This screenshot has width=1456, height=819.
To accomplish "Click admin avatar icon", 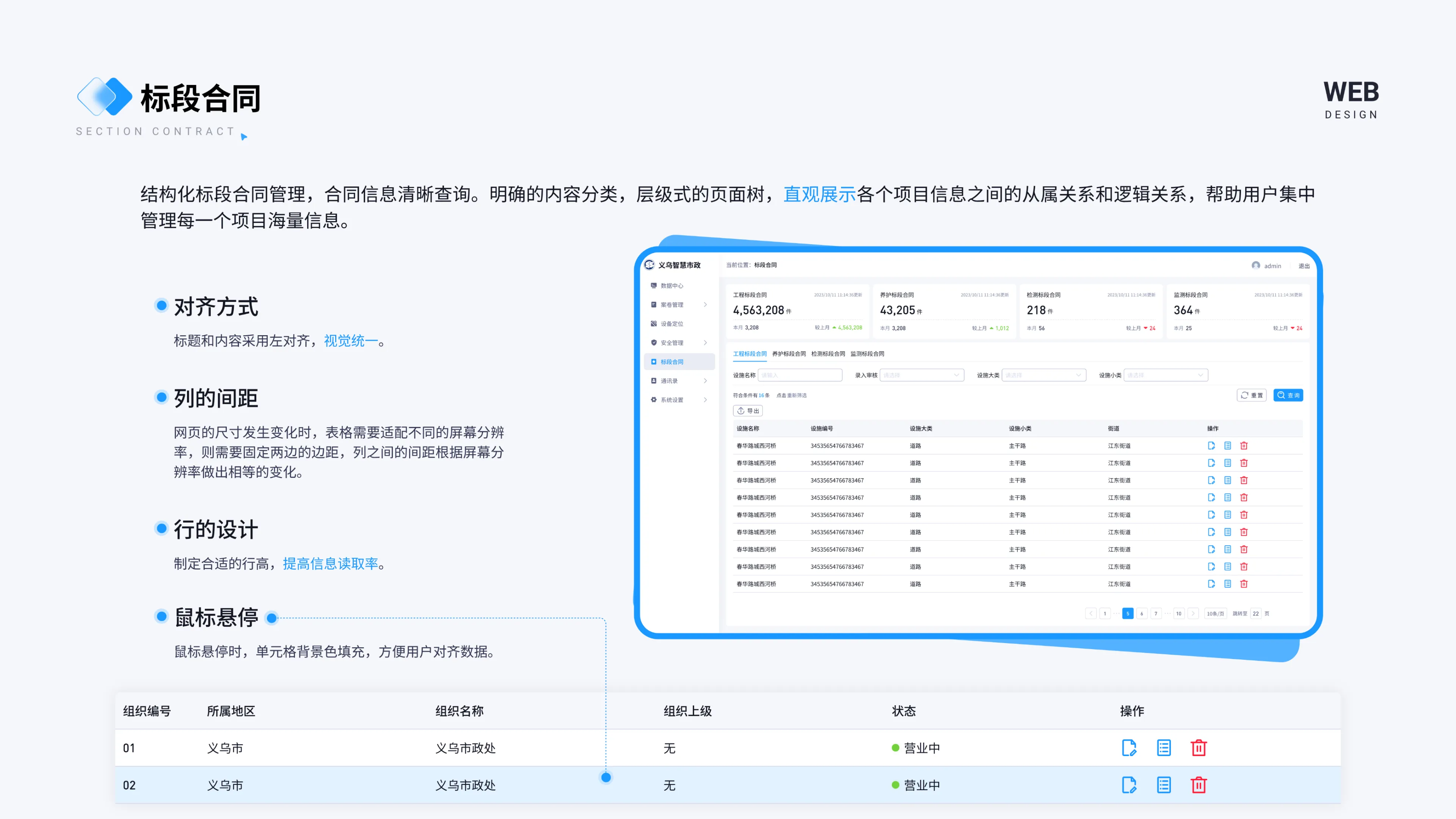I will tap(1255, 266).
